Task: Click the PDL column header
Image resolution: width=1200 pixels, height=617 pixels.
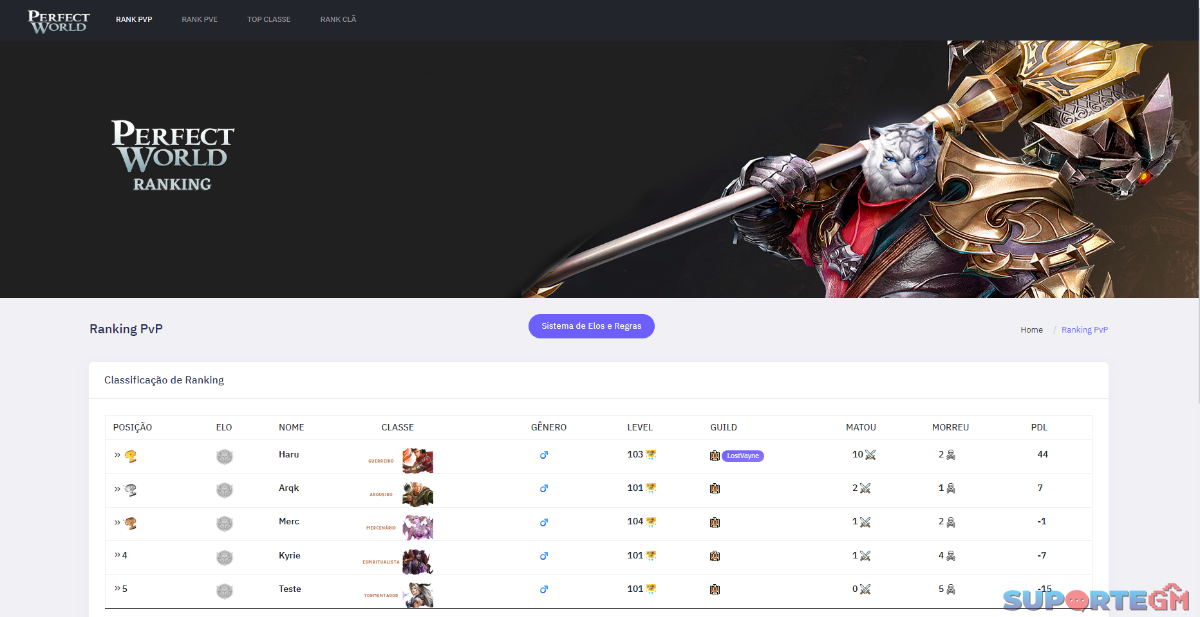Action: coord(1039,427)
